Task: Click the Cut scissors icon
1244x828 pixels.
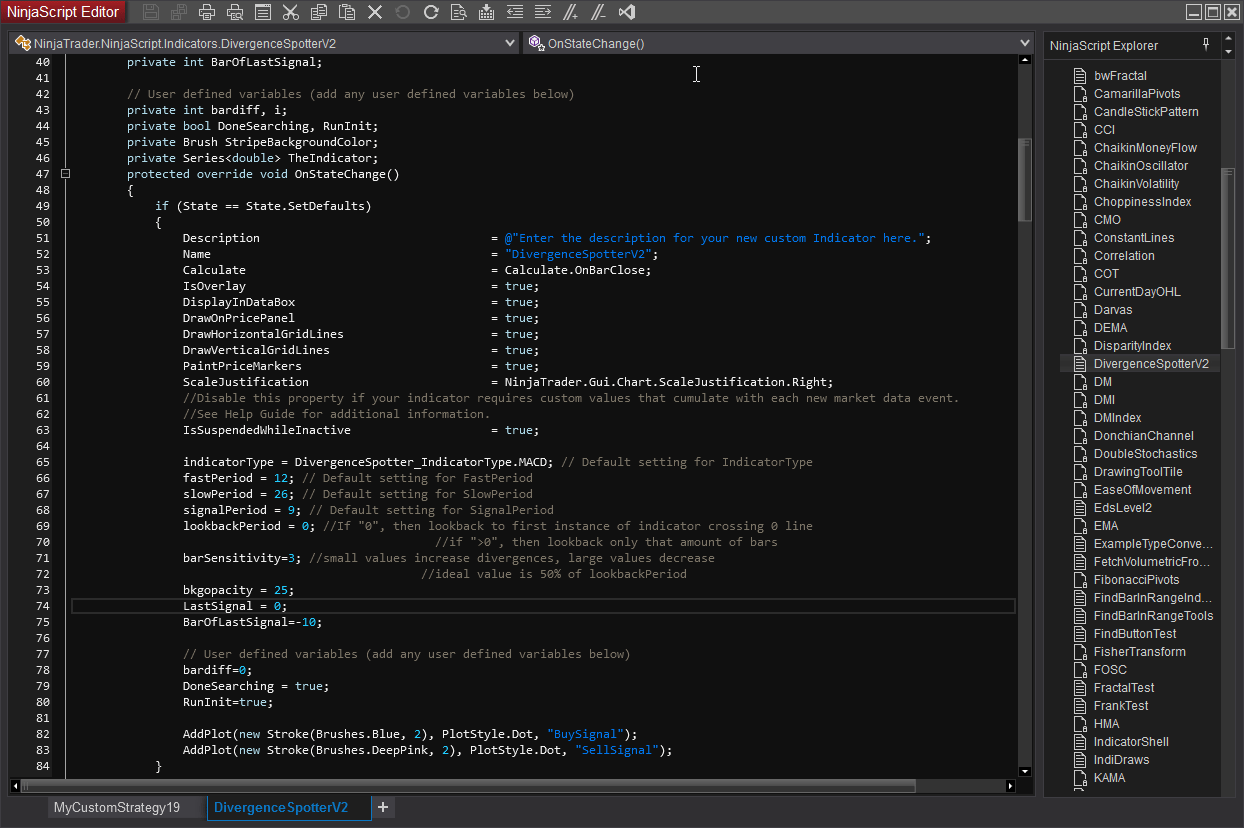Action: 291,12
